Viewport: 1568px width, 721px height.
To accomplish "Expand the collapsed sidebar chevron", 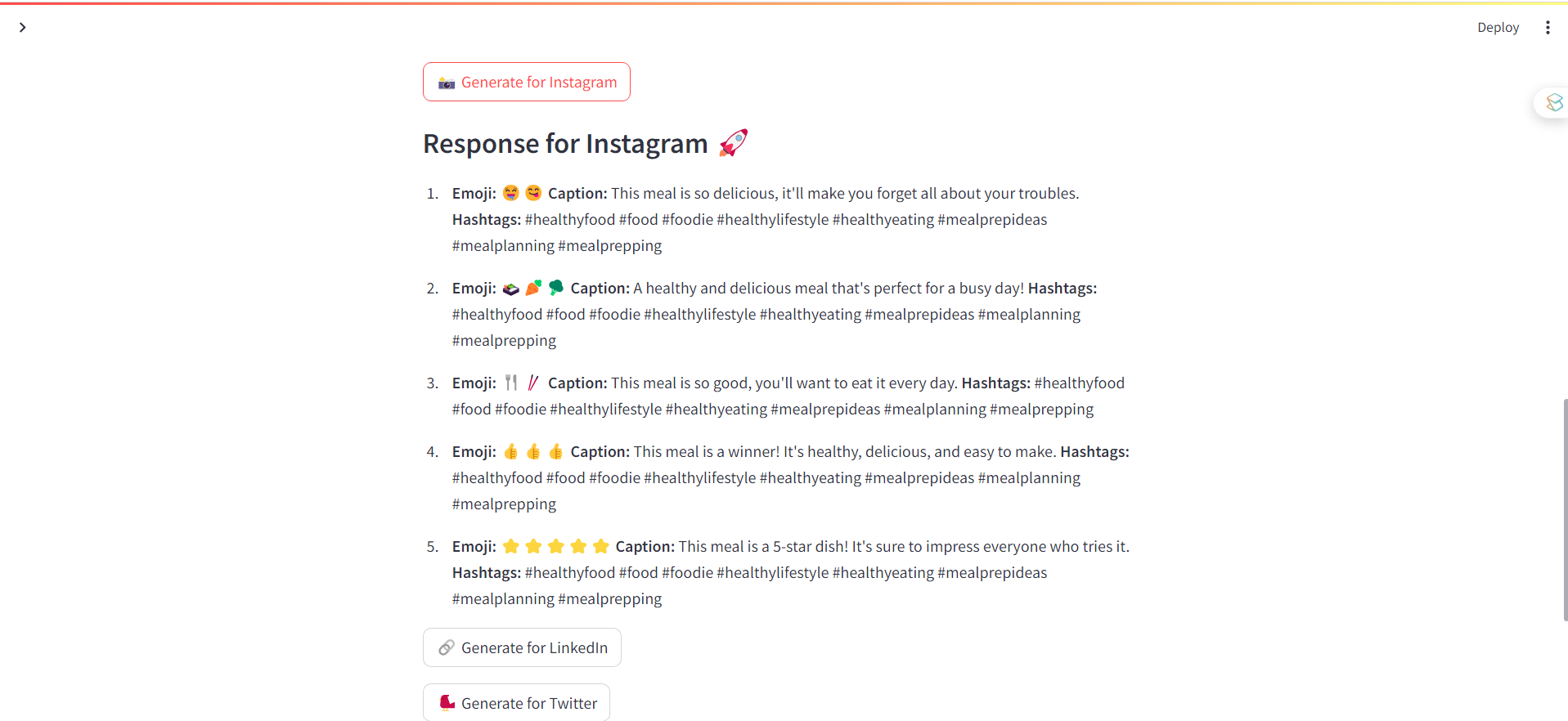I will pos(23,28).
